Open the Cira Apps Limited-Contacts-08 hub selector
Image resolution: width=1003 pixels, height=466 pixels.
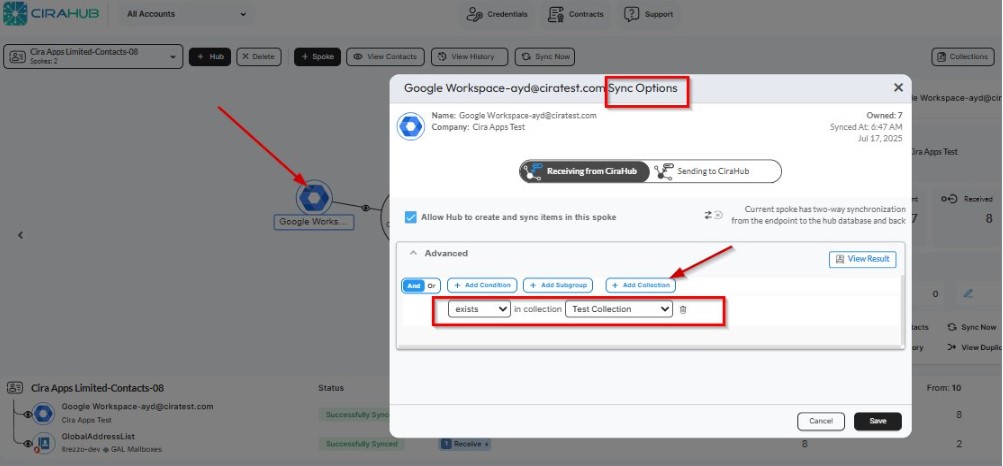pos(93,56)
